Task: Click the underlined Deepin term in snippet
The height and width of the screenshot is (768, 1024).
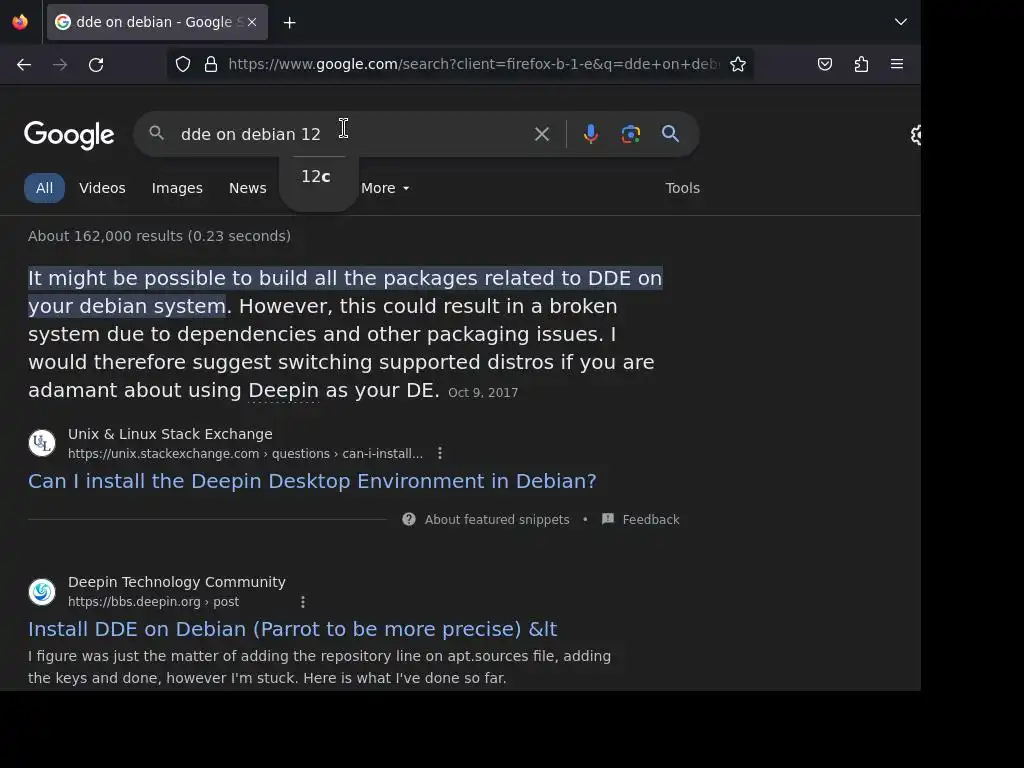Action: (283, 391)
